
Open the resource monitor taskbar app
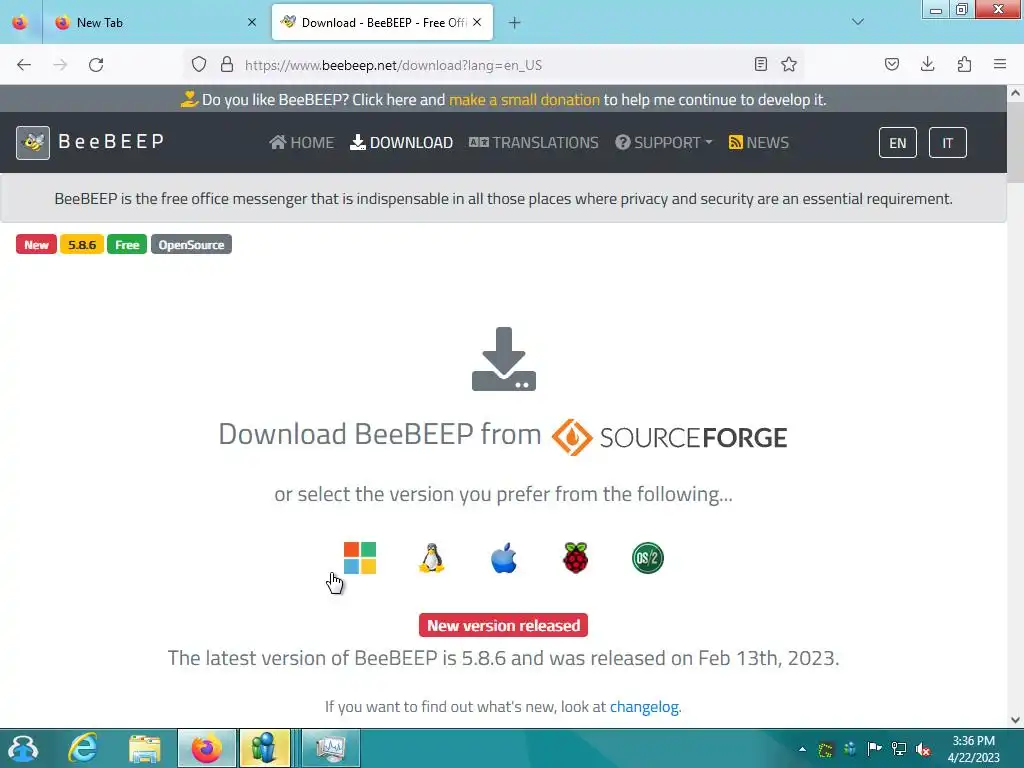point(330,748)
